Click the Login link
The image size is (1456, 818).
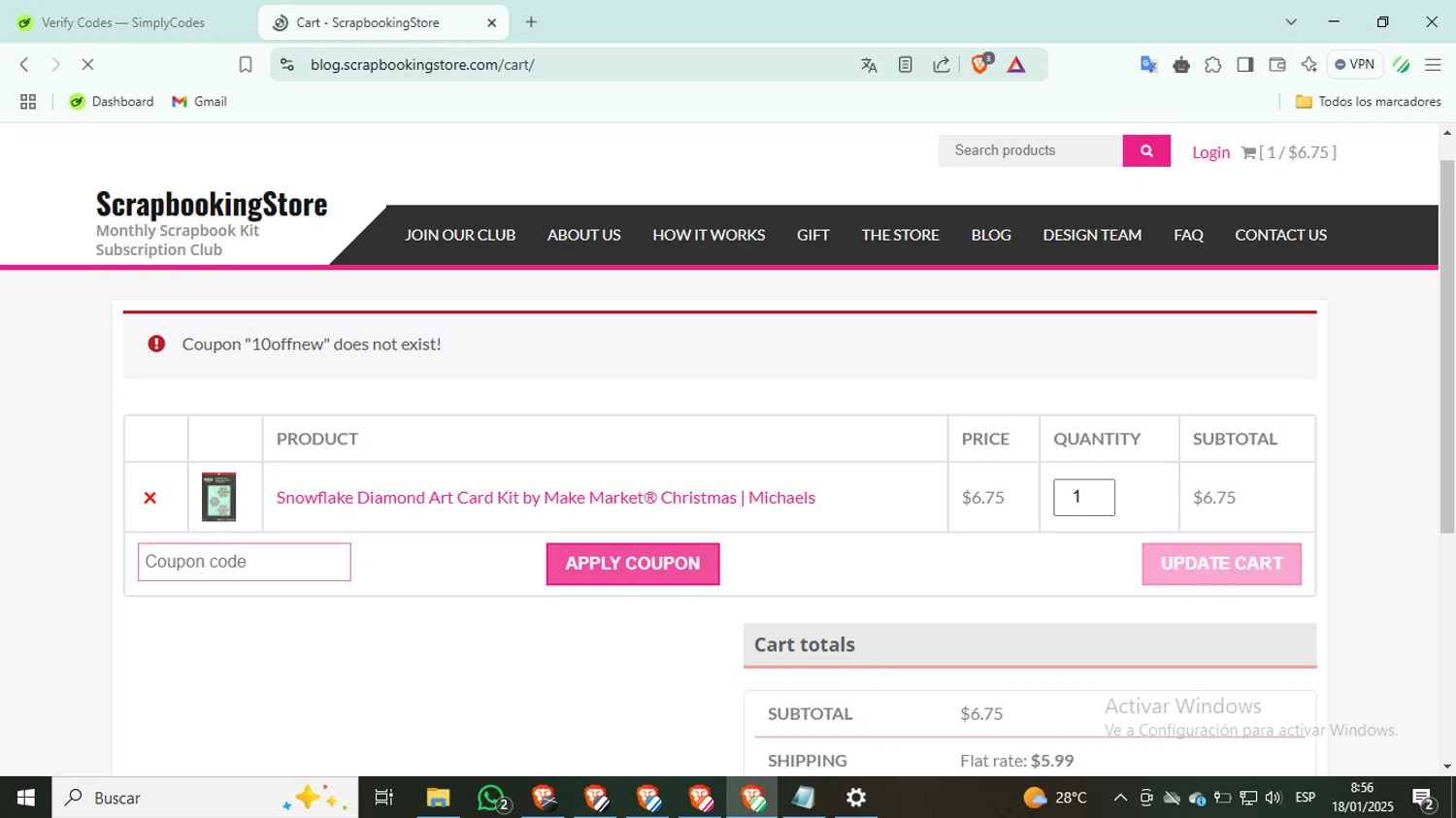point(1210,152)
